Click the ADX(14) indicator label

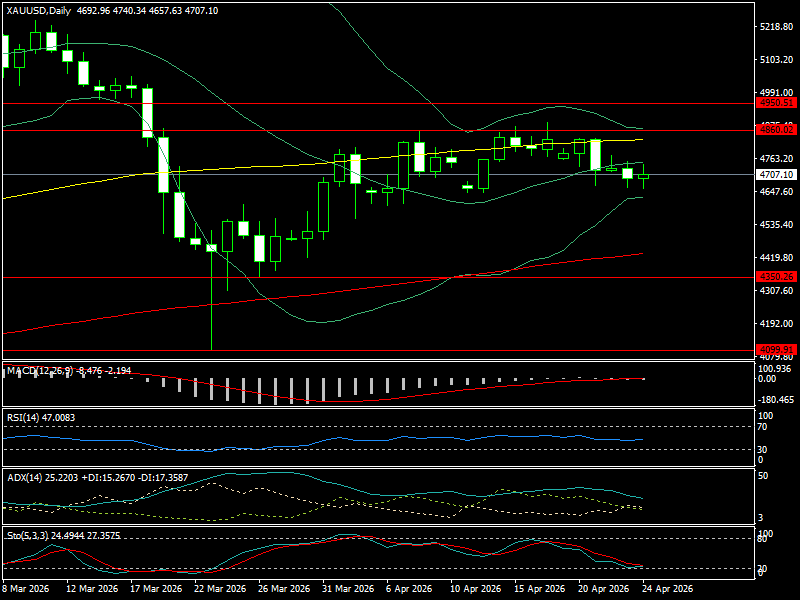(27, 478)
